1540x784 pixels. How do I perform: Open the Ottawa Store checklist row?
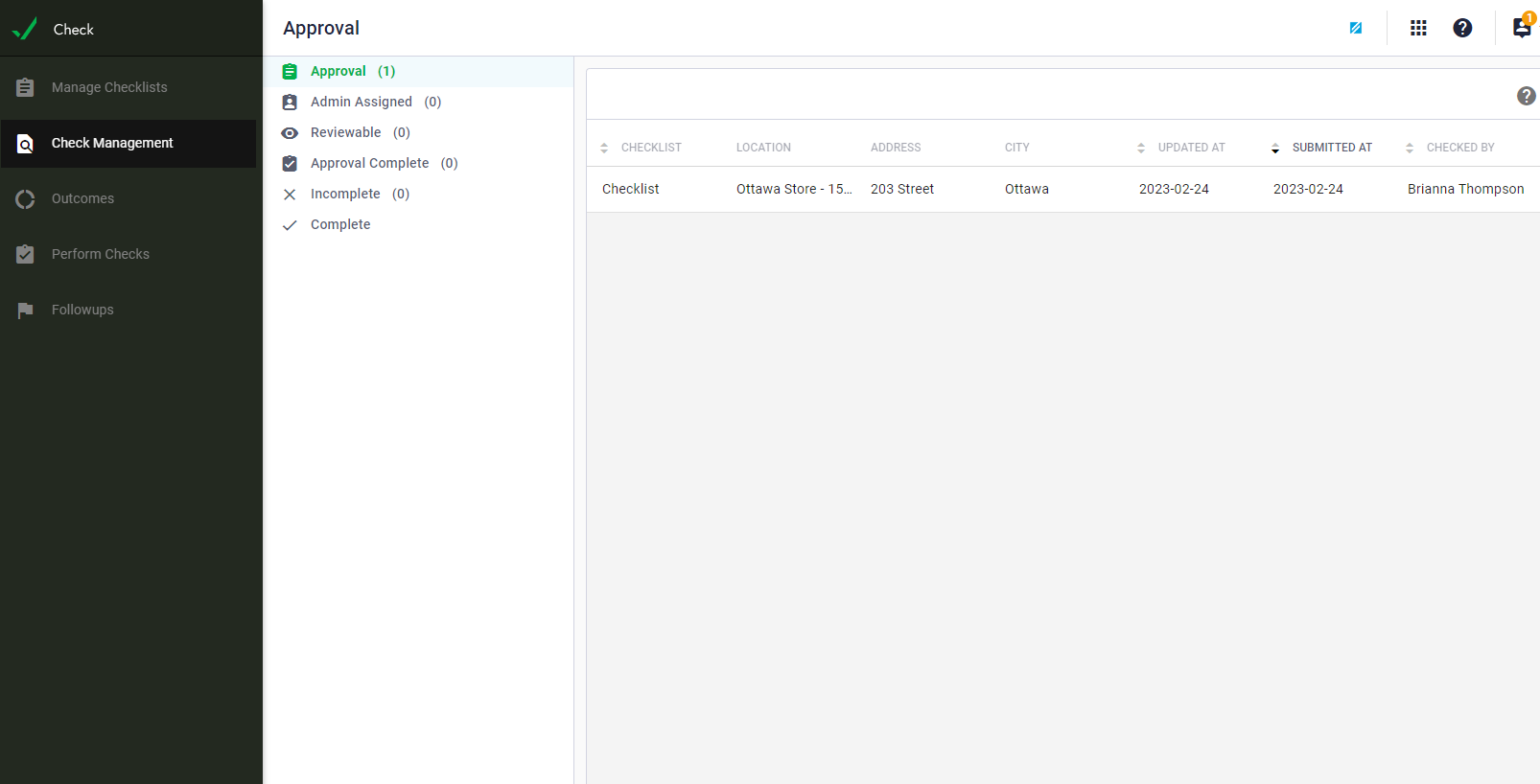pos(793,189)
